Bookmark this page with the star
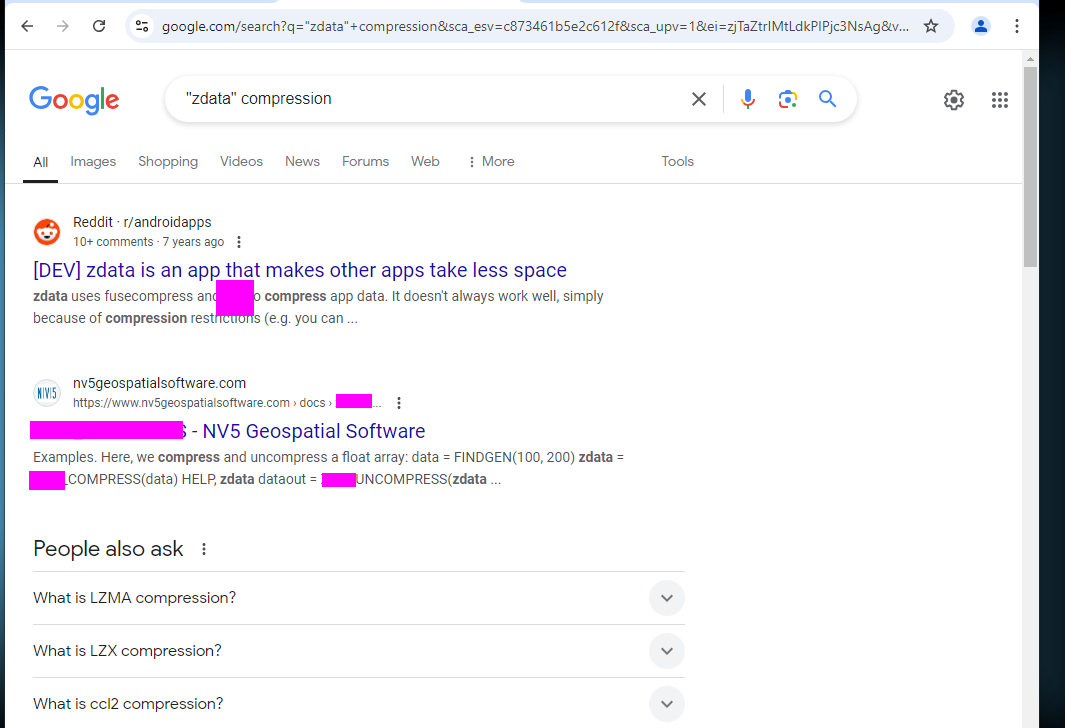1065x728 pixels. pyautogui.click(x=931, y=26)
